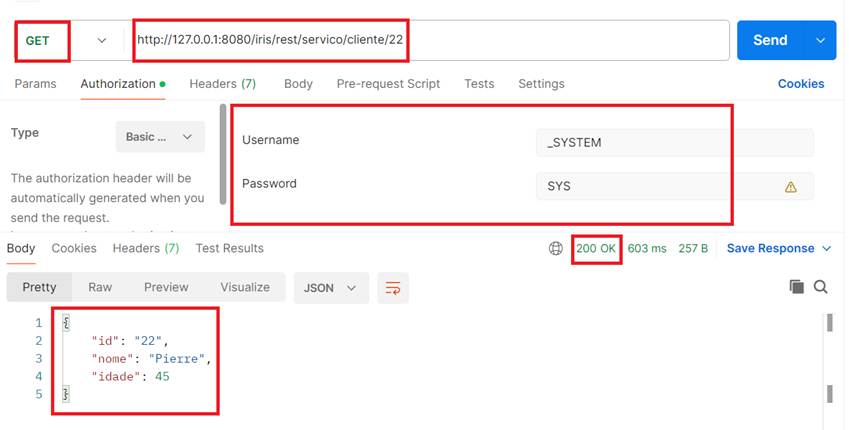Click the copy response body icon

(797, 287)
